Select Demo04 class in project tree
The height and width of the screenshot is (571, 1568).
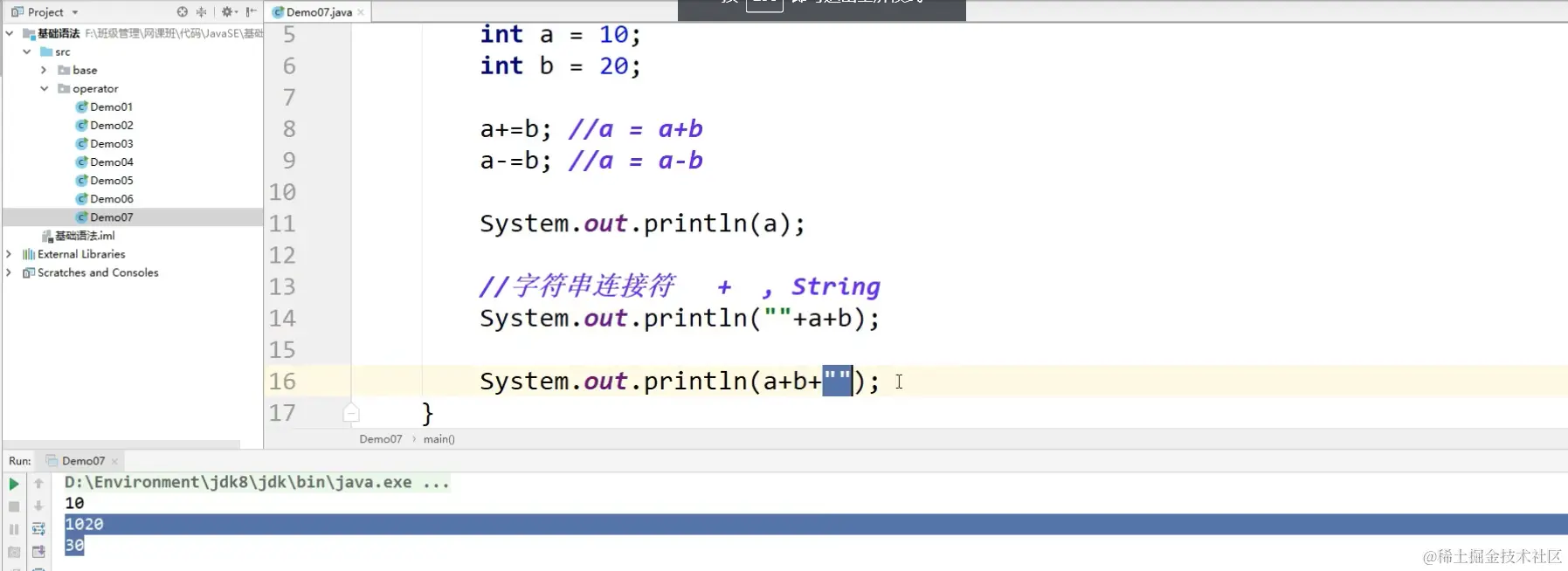point(104,162)
